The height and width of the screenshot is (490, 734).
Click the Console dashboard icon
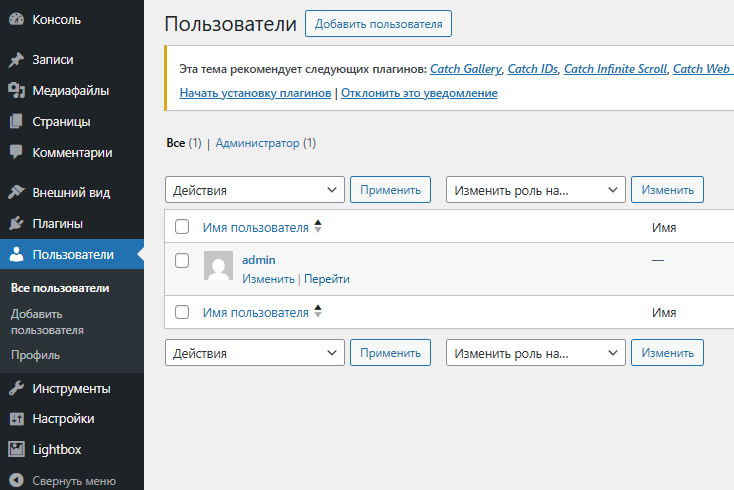(x=16, y=19)
